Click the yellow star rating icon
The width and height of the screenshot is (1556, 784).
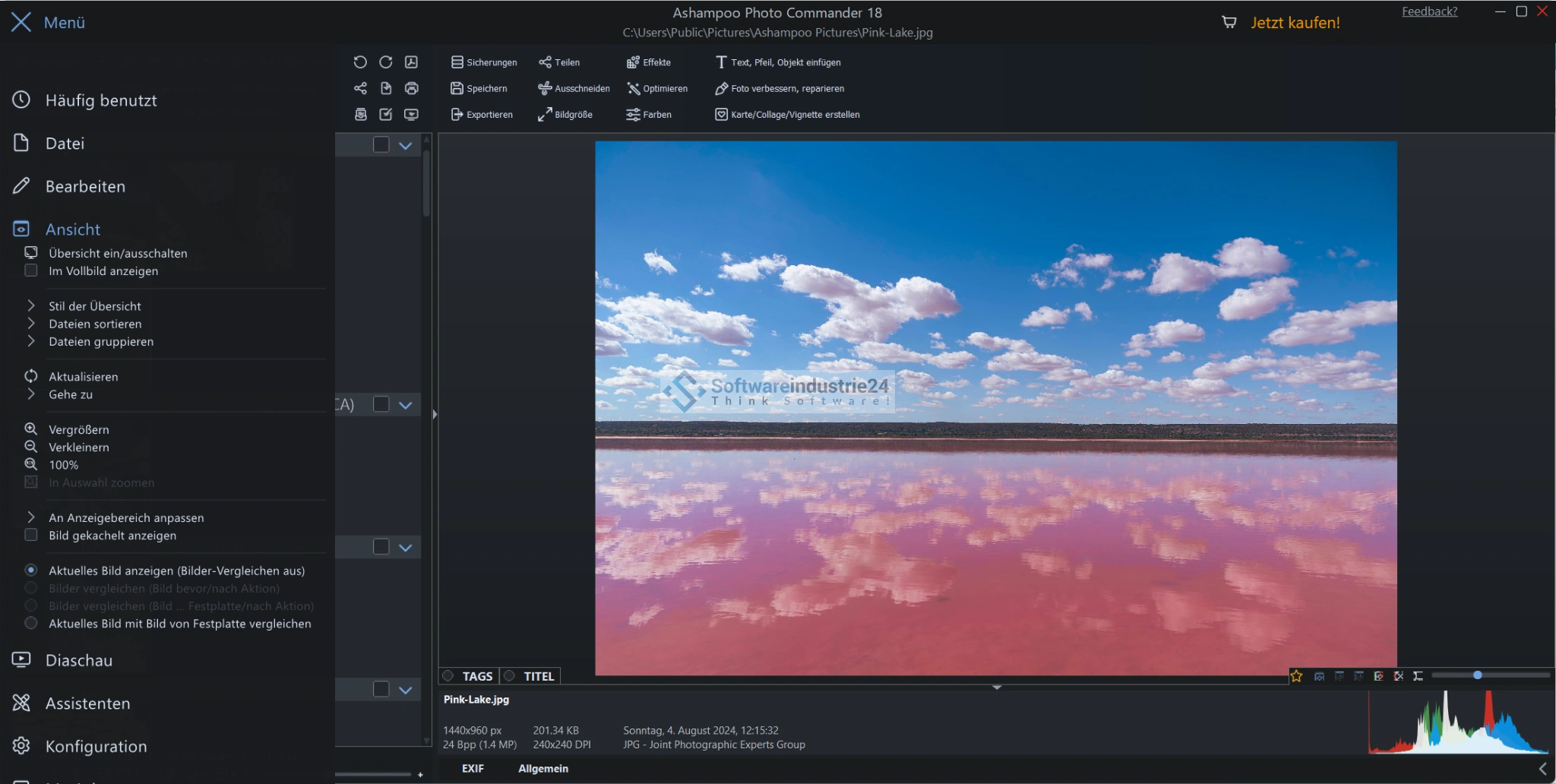point(1296,676)
